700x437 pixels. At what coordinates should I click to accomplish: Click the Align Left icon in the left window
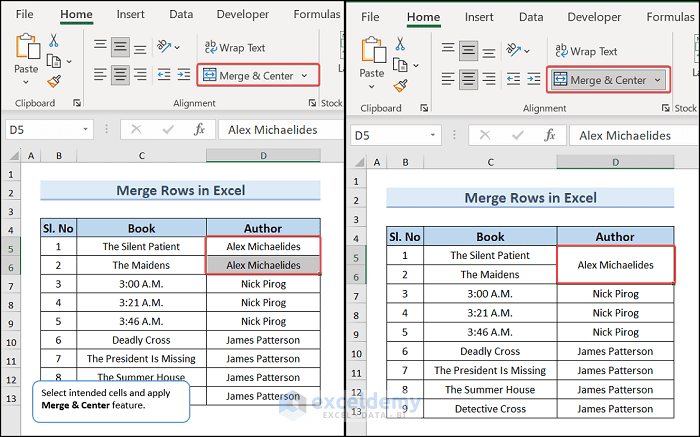100,74
